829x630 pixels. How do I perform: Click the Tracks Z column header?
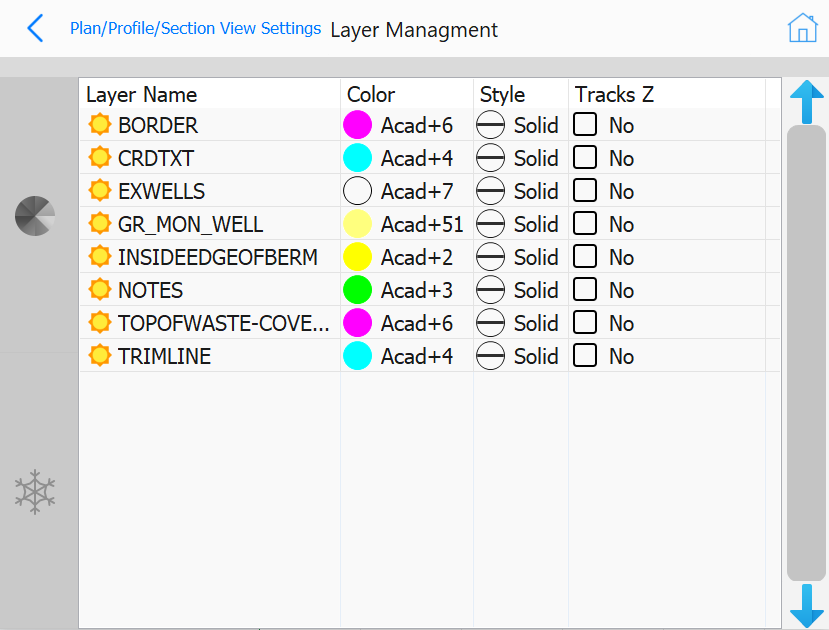pyautogui.click(x=614, y=95)
